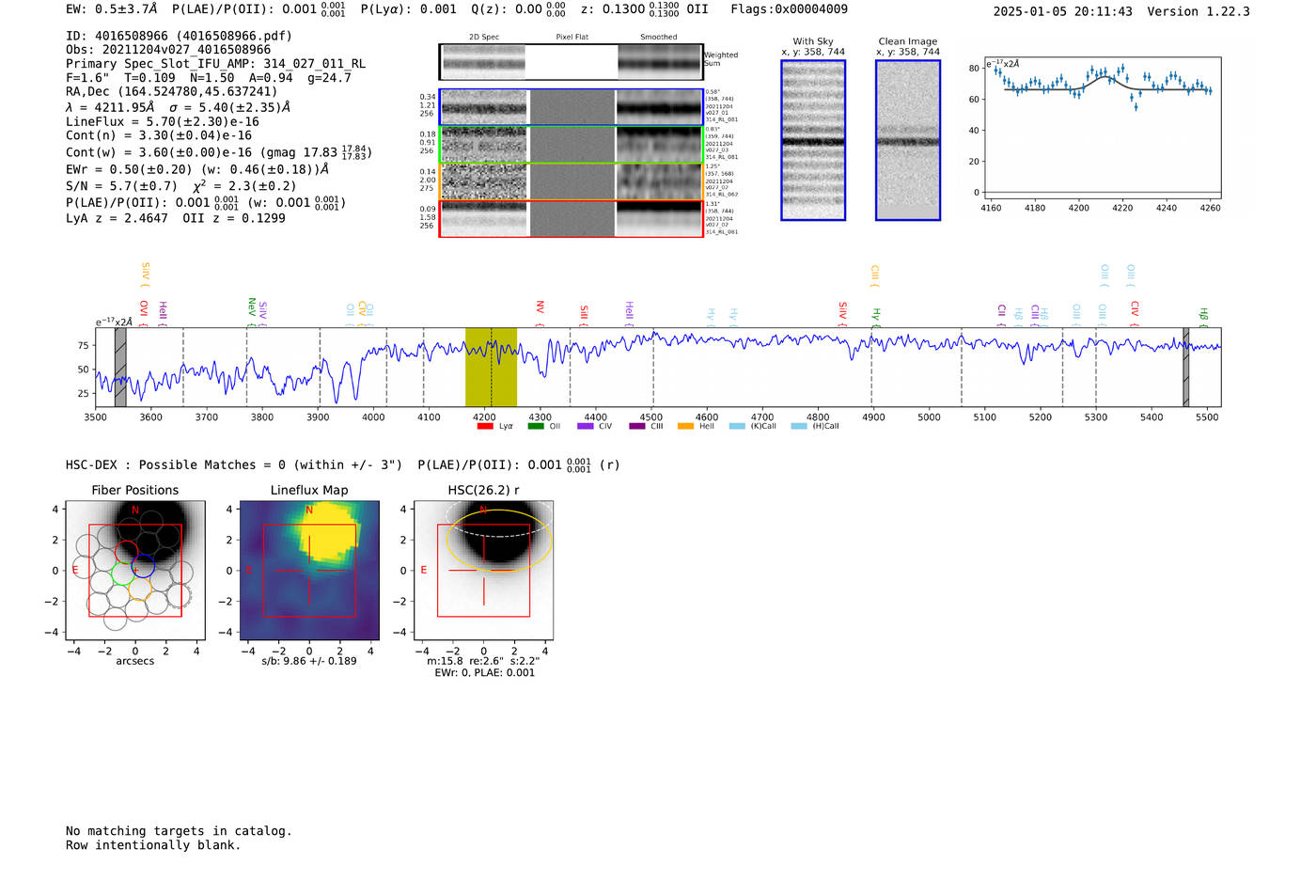This screenshot has height=896, width=1316.
Task: Open the Fiber Positions panel image
Action: click(135, 571)
